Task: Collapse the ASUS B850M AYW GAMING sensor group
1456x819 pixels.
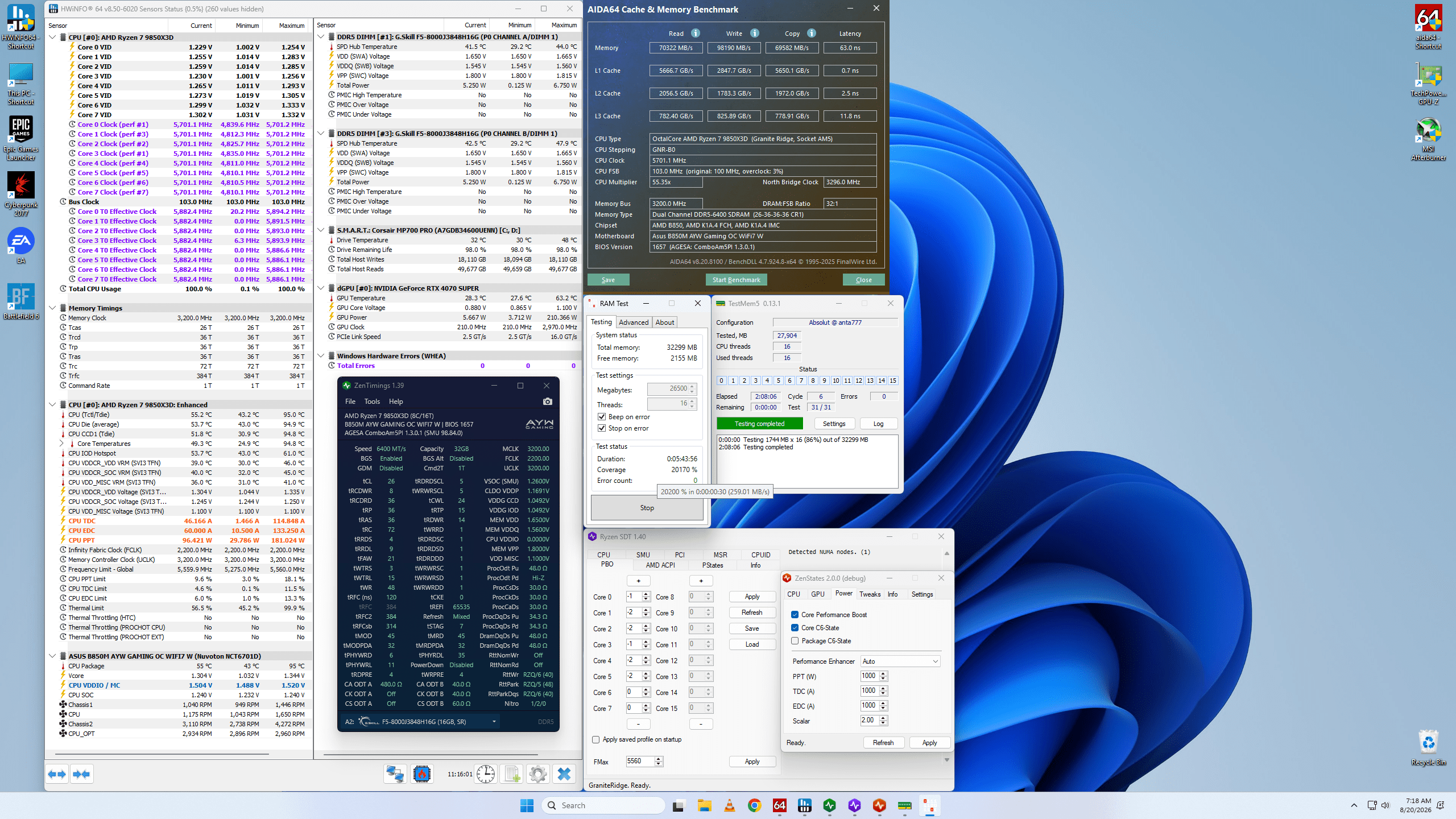Action: coord(52,656)
